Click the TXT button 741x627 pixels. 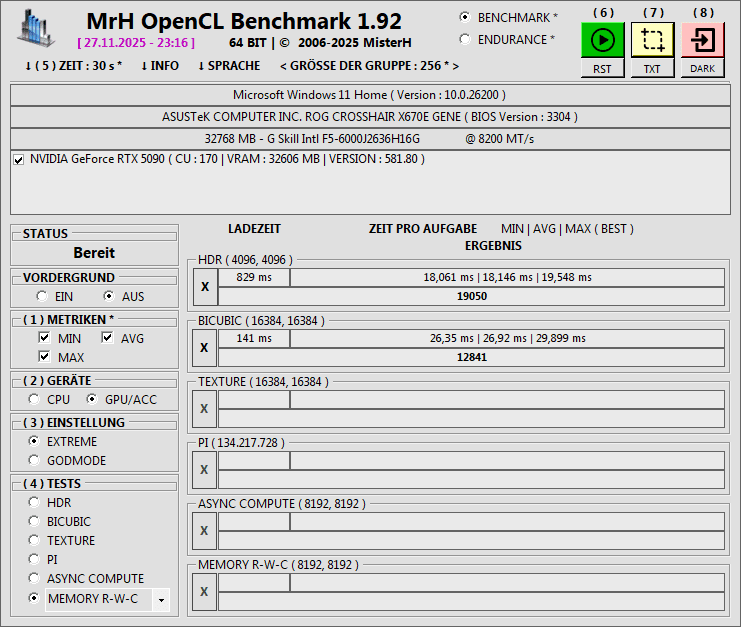click(x=653, y=69)
